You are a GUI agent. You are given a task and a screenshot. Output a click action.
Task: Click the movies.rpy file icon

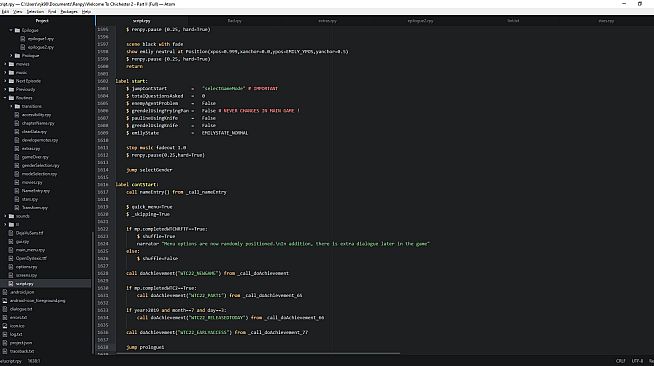tap(17, 182)
